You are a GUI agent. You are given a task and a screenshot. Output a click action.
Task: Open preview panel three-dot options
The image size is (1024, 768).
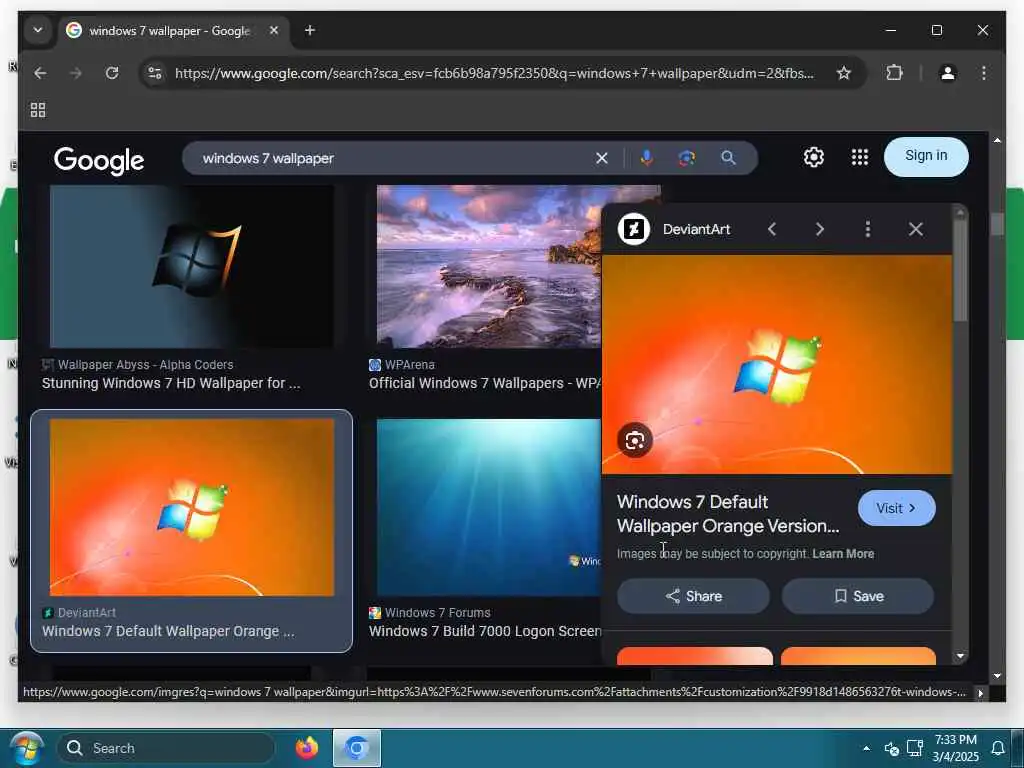(867, 229)
